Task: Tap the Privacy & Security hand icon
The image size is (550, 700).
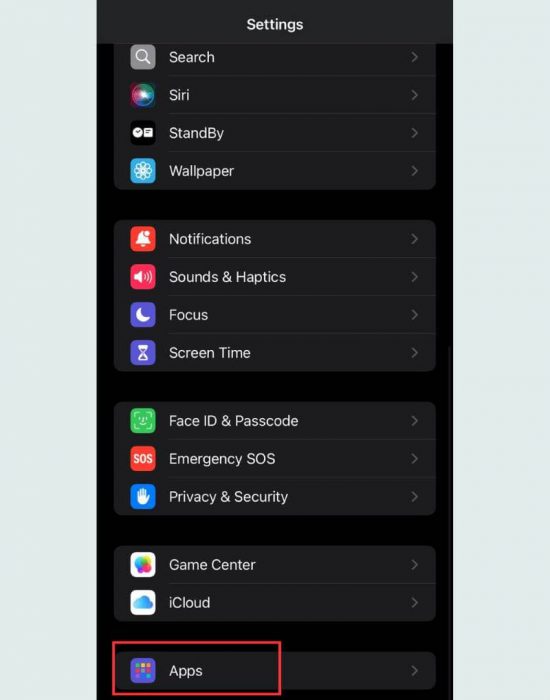Action: [143, 496]
